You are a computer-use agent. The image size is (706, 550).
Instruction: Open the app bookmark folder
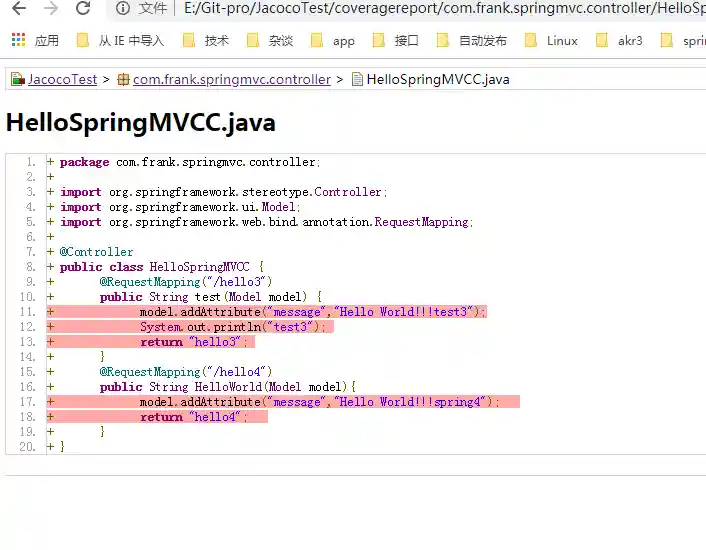[x=333, y=41]
